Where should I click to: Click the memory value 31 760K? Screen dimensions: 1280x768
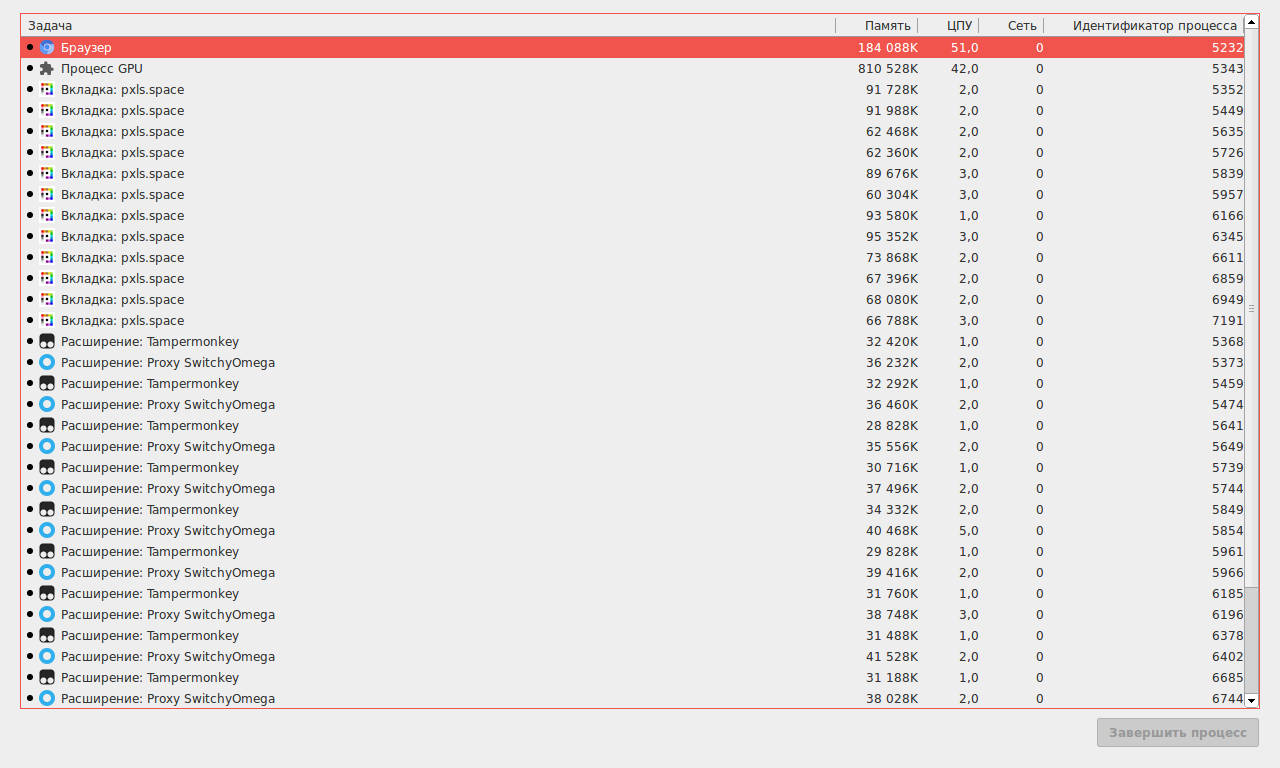[x=892, y=594]
